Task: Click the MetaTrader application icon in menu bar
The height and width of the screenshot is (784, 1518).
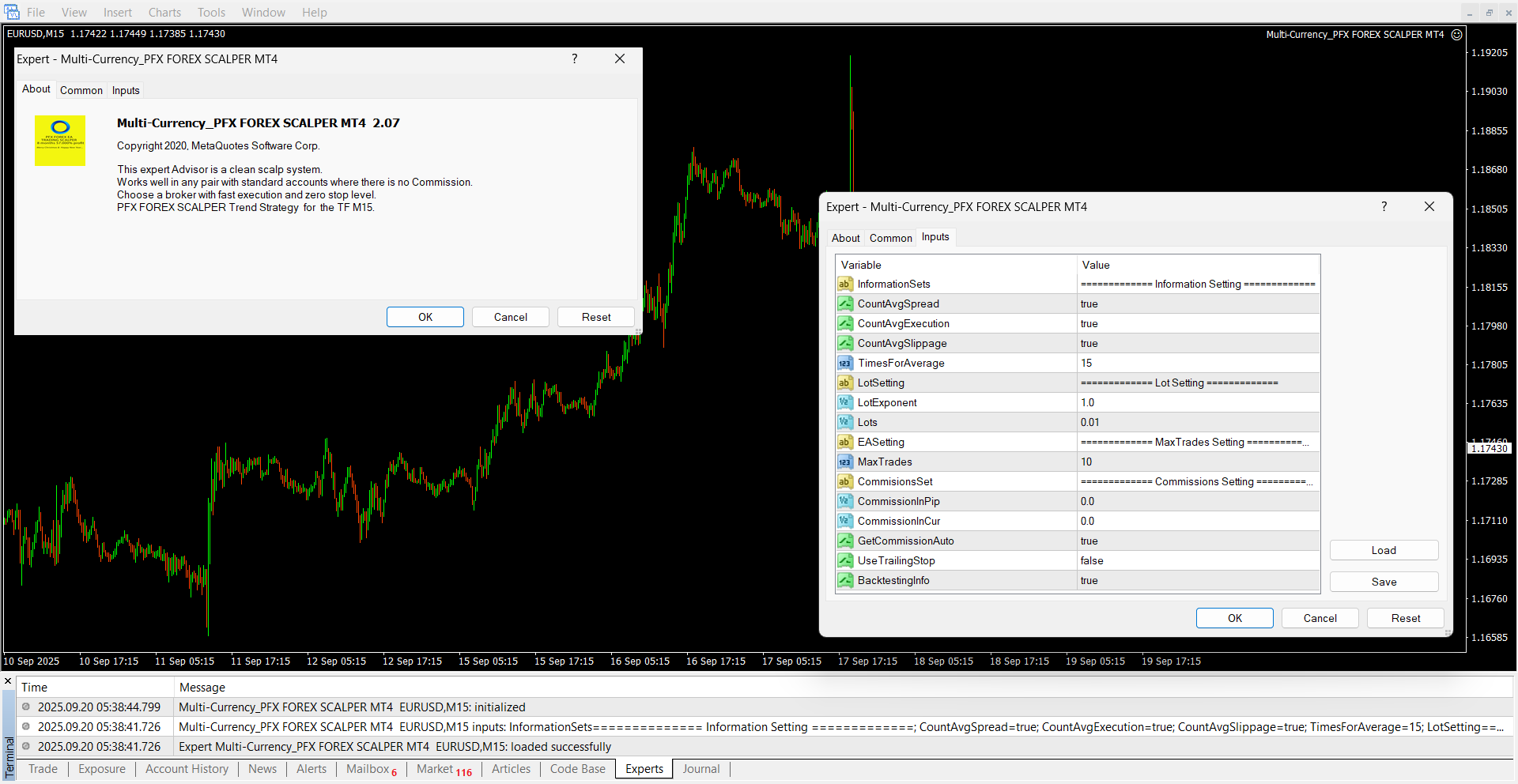Action: pyautogui.click(x=12, y=12)
